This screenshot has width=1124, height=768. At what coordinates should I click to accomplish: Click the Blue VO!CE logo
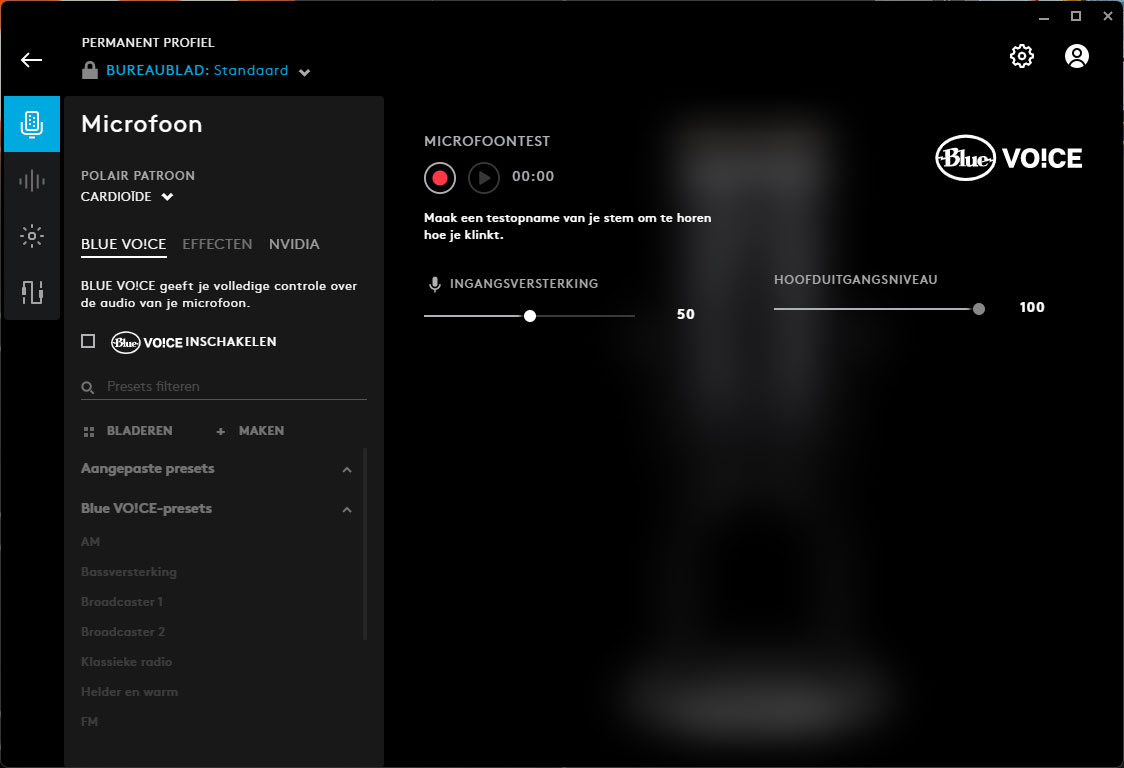(x=1009, y=158)
